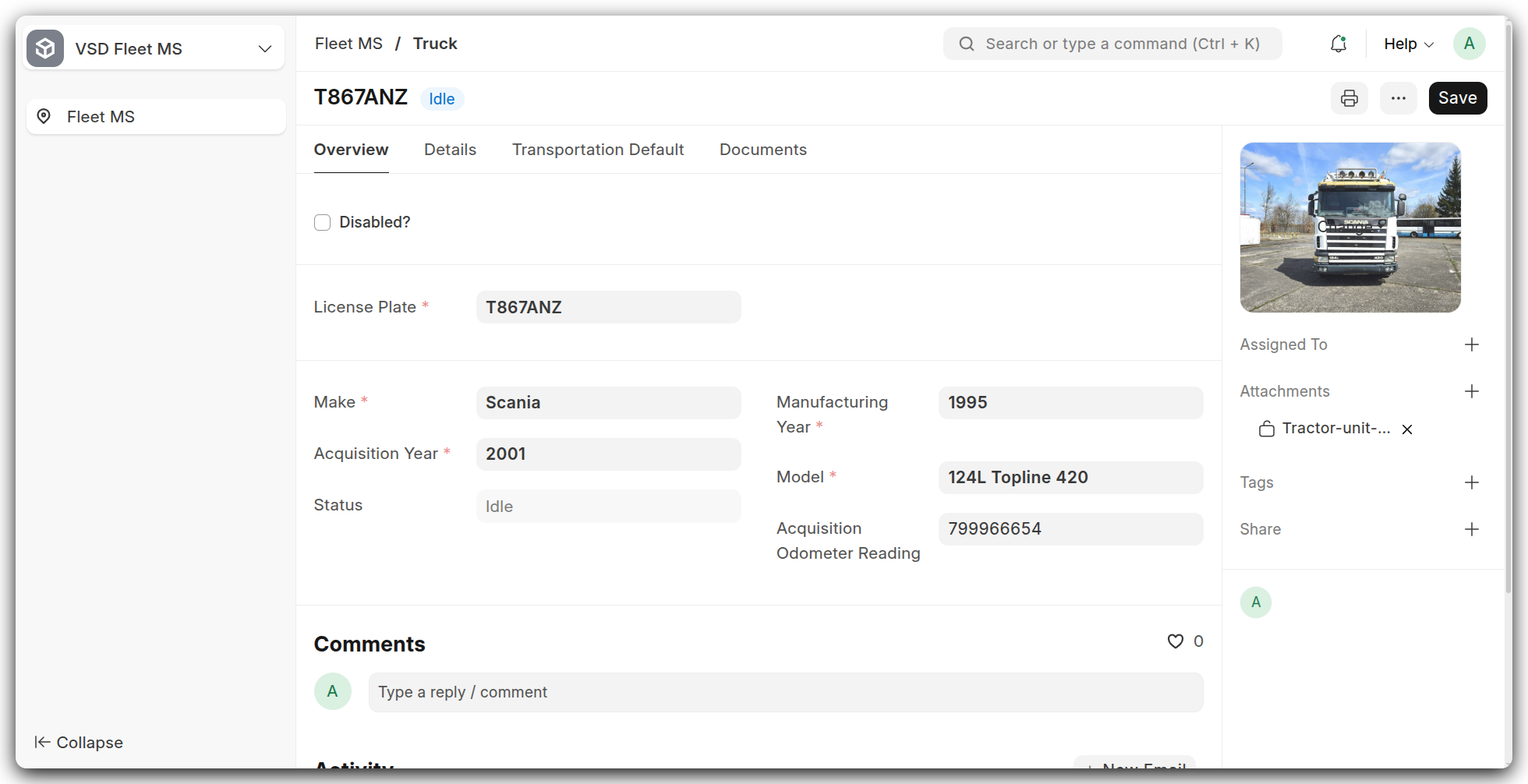Collapse the sidebar
This screenshot has height=784, width=1528.
click(79, 742)
